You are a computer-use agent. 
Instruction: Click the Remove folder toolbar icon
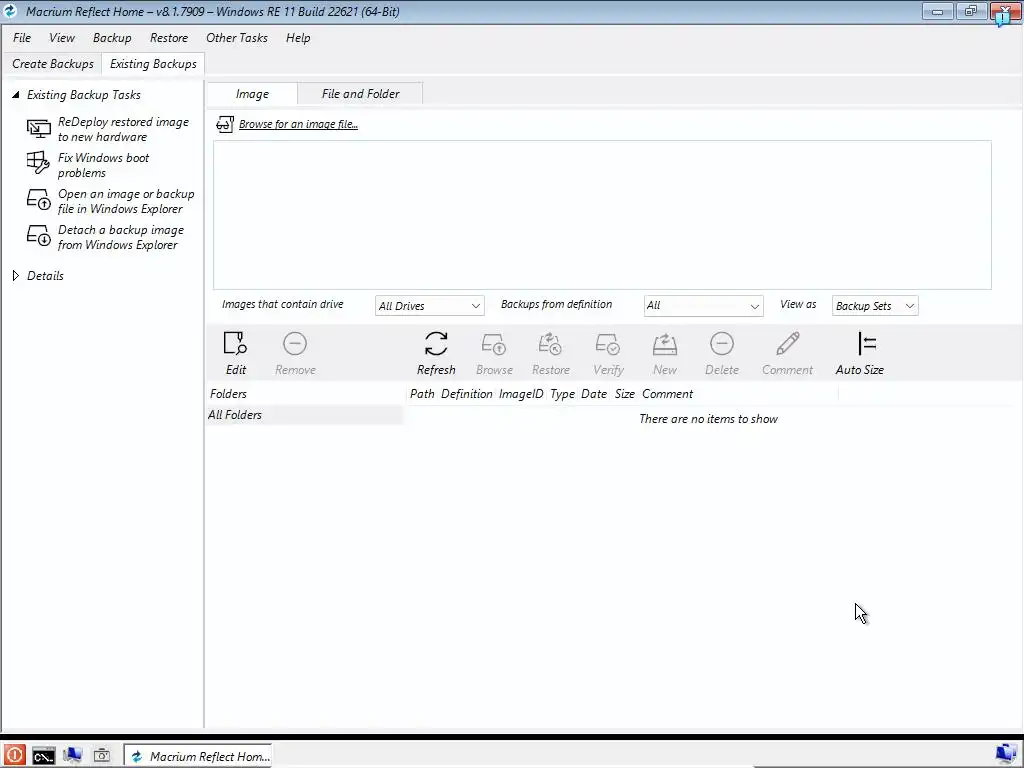tap(295, 344)
